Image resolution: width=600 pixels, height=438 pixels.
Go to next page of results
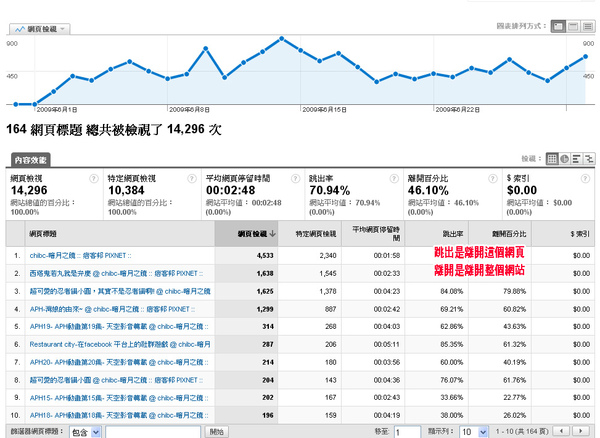[581, 431]
